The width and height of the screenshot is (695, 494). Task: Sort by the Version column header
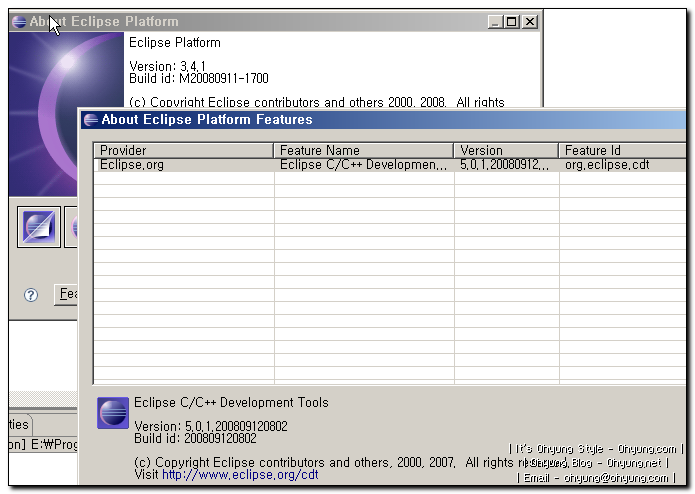[x=506, y=150]
